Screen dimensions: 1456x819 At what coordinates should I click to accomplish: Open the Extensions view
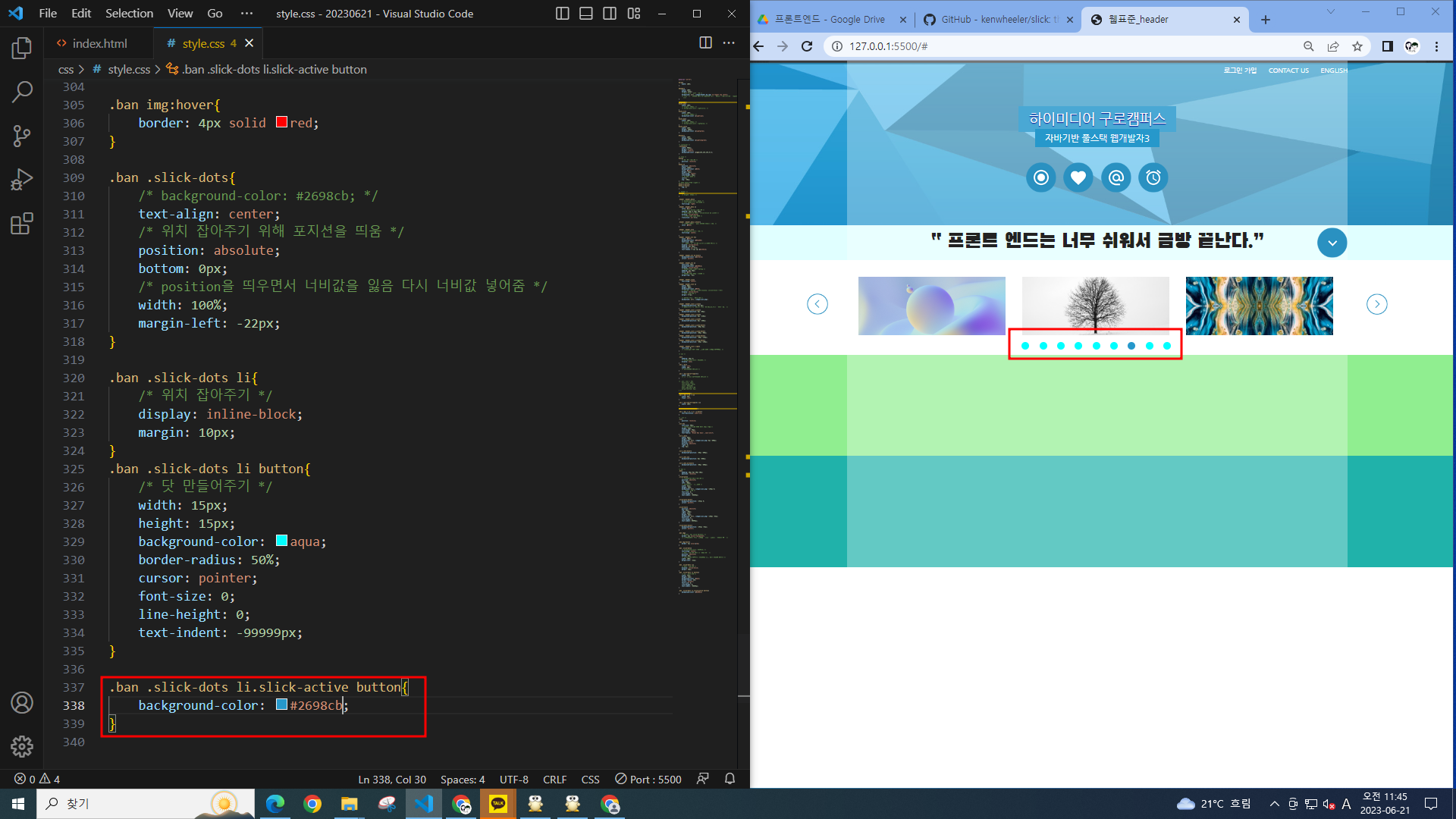click(x=22, y=224)
